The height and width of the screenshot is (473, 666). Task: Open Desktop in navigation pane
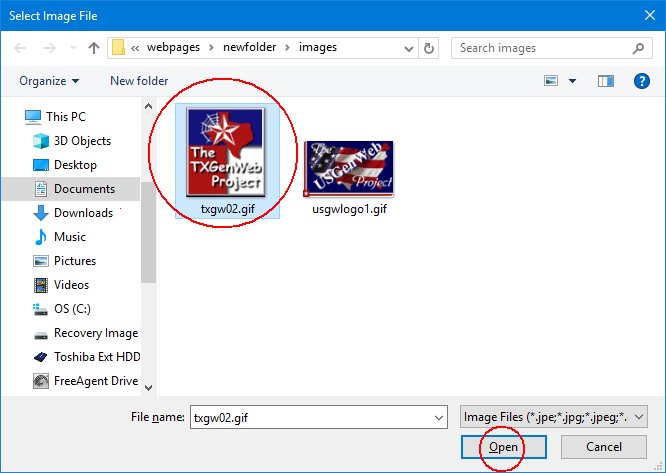(75, 165)
